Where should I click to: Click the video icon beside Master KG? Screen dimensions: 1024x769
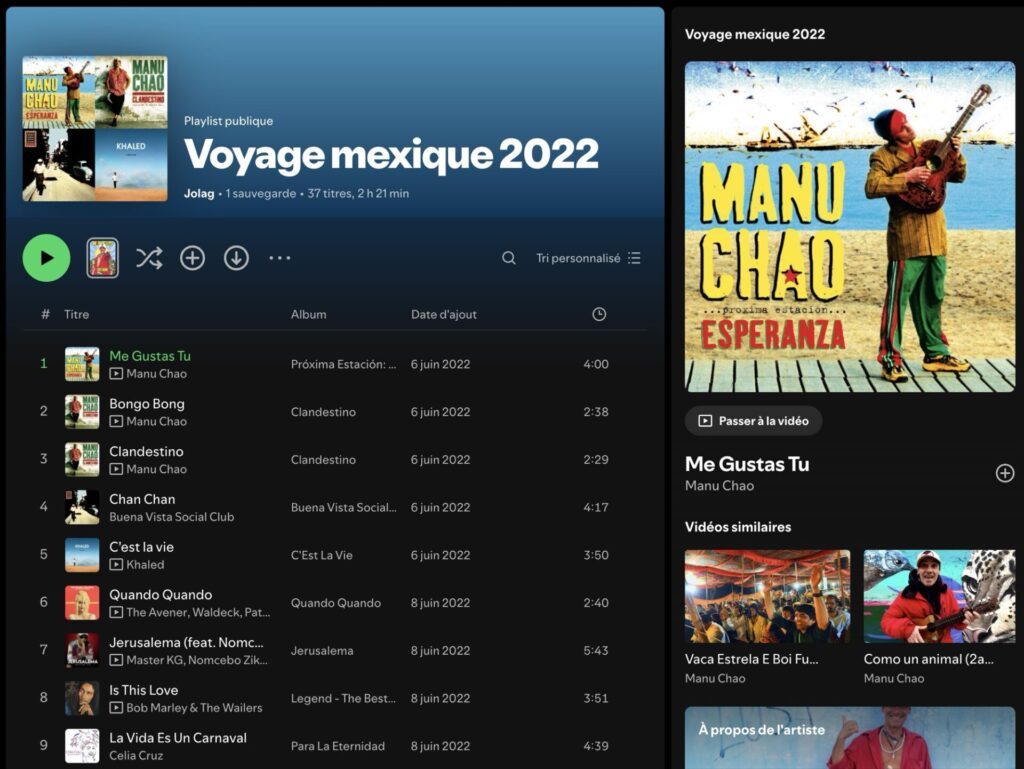[x=116, y=660]
